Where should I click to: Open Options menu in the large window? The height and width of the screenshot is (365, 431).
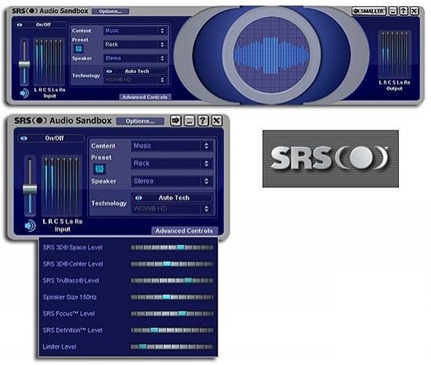tap(110, 11)
